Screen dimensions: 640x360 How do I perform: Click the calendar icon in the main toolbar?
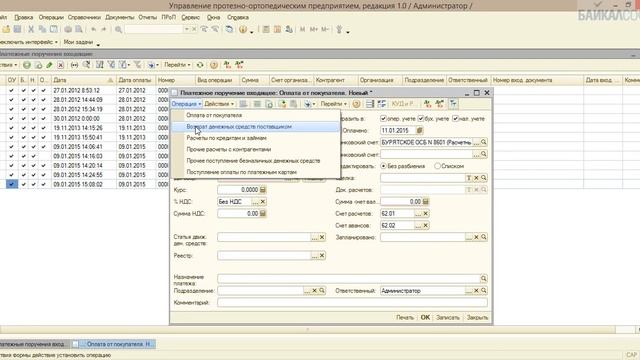coord(278,29)
